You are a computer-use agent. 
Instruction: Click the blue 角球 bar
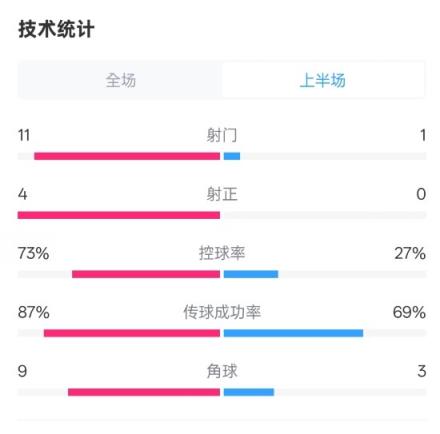tap(249, 392)
